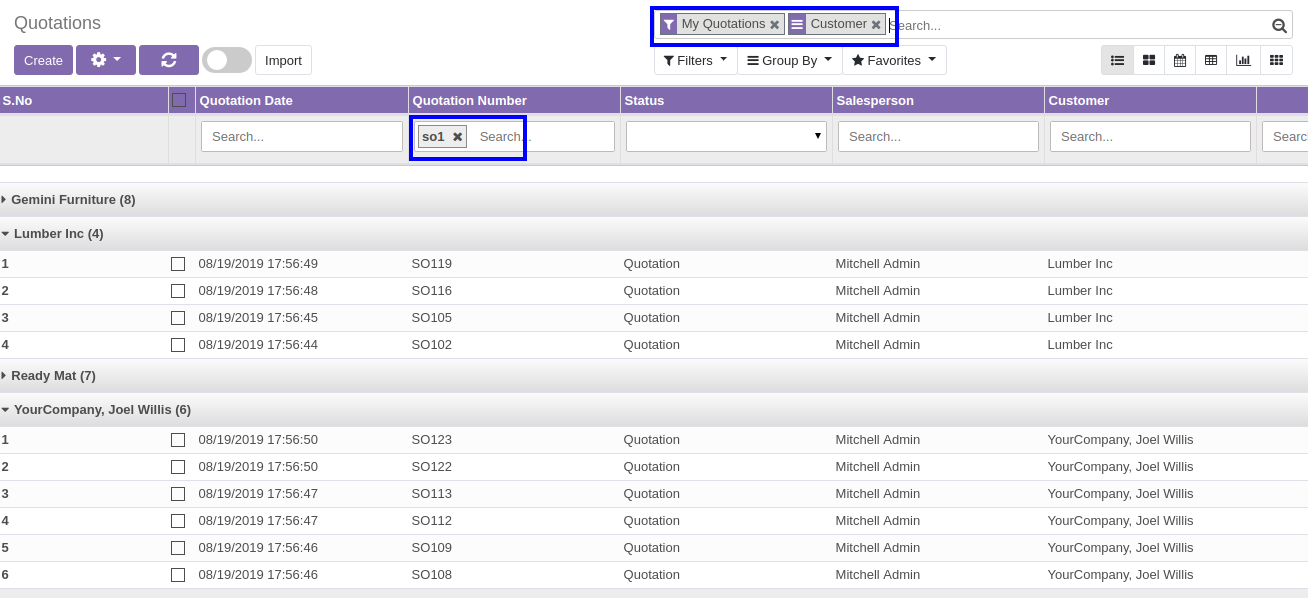The width and height of the screenshot is (1308, 598).
Task: Open the Calendar view
Action: click(1180, 60)
